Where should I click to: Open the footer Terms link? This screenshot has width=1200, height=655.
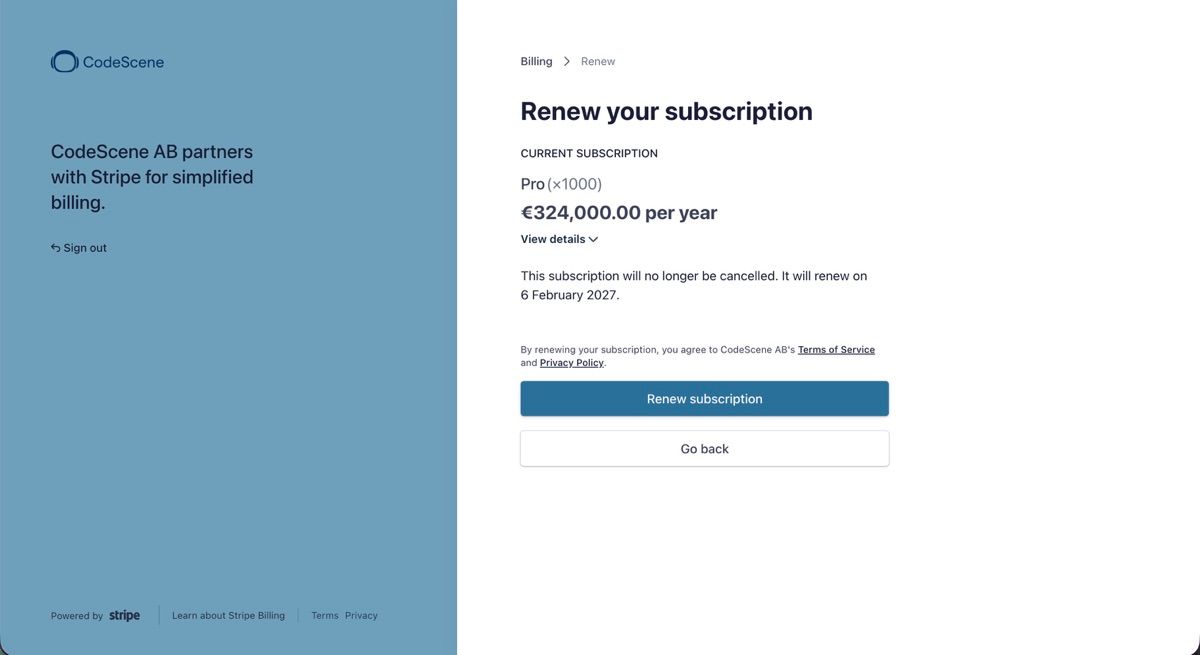pyautogui.click(x=325, y=616)
